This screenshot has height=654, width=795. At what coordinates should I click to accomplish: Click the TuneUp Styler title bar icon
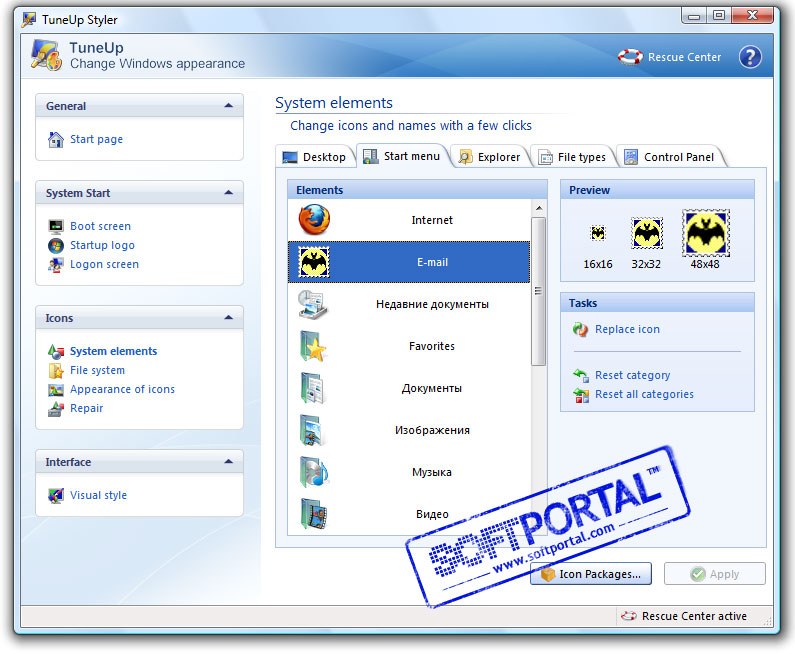pos(29,20)
